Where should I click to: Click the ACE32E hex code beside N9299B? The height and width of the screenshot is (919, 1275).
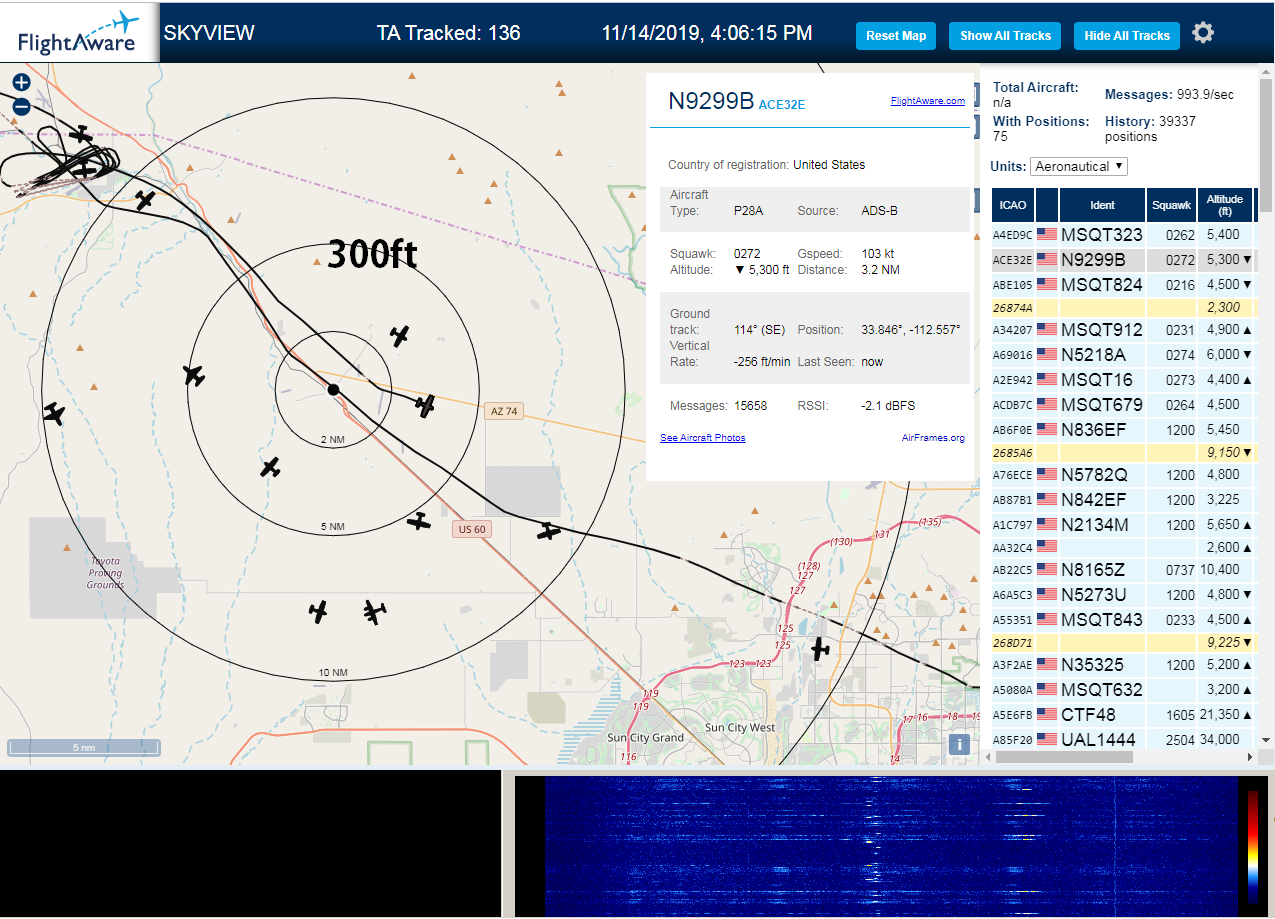782,104
